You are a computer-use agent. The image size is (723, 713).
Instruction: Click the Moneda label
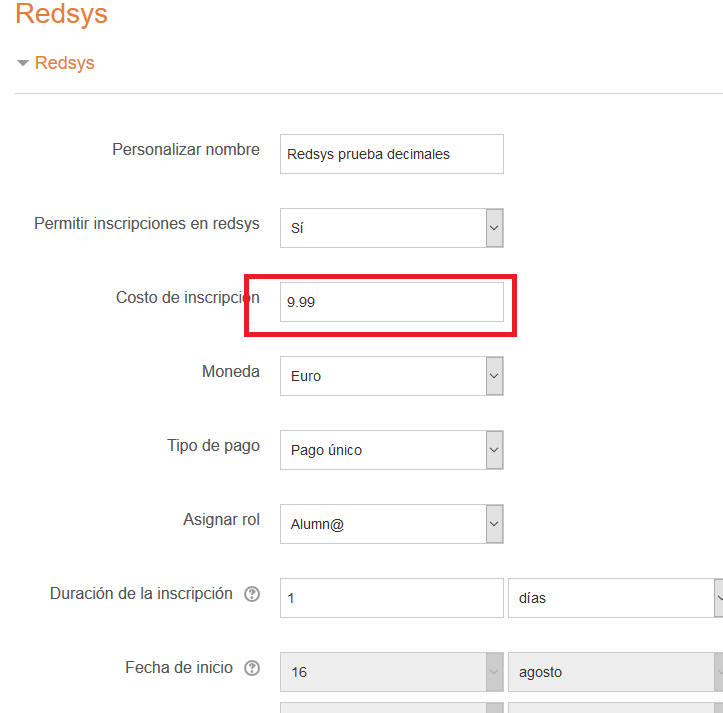pyautogui.click(x=231, y=371)
